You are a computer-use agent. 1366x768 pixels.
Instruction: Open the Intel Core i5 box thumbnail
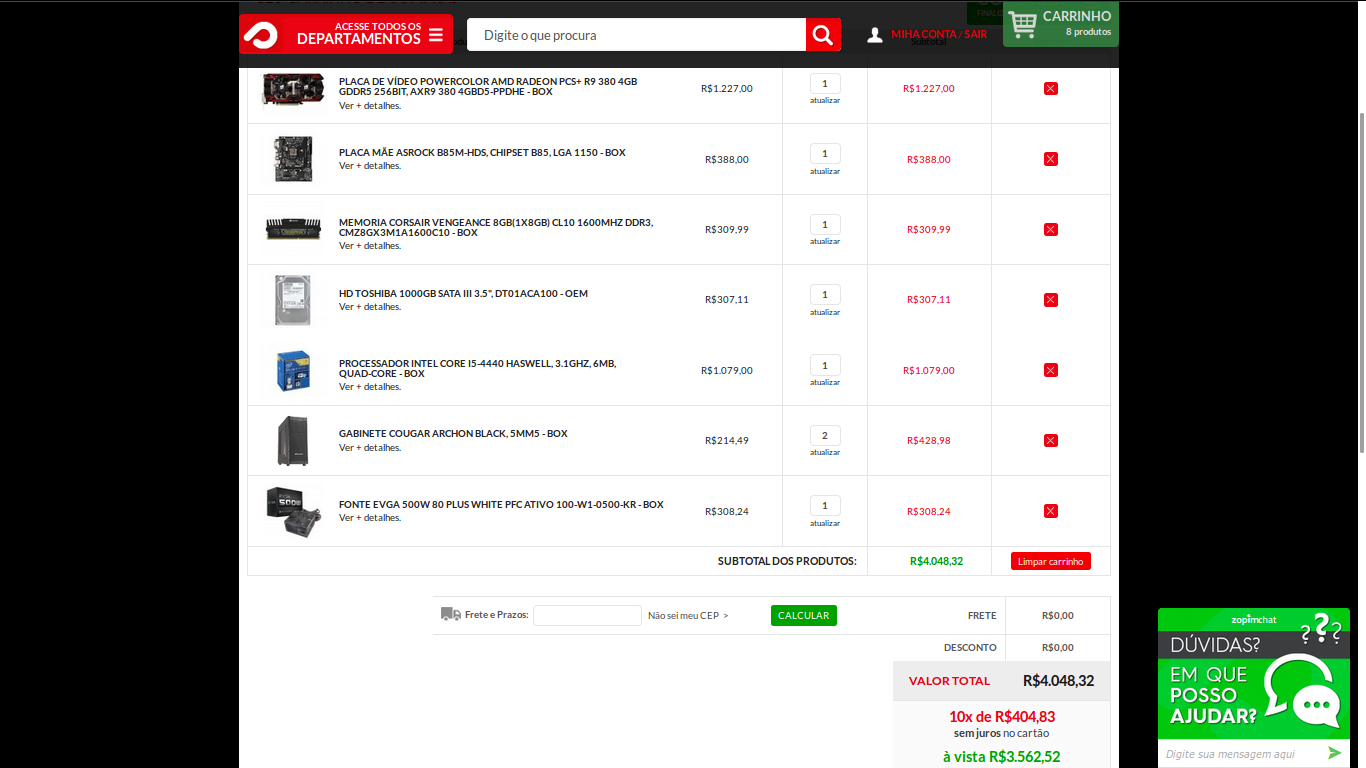point(293,370)
